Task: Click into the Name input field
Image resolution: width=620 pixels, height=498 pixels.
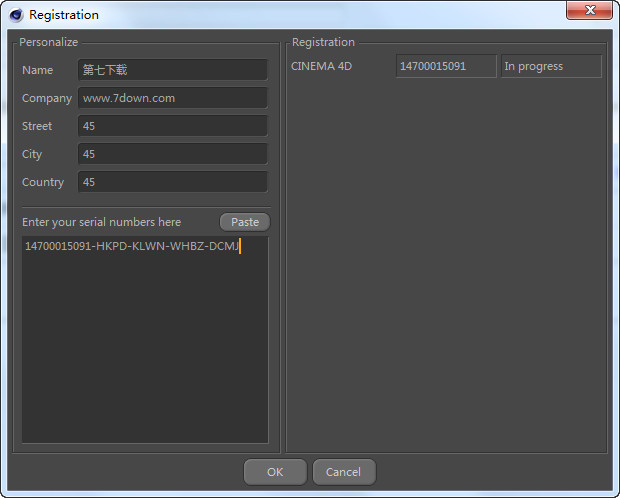Action: pos(172,70)
